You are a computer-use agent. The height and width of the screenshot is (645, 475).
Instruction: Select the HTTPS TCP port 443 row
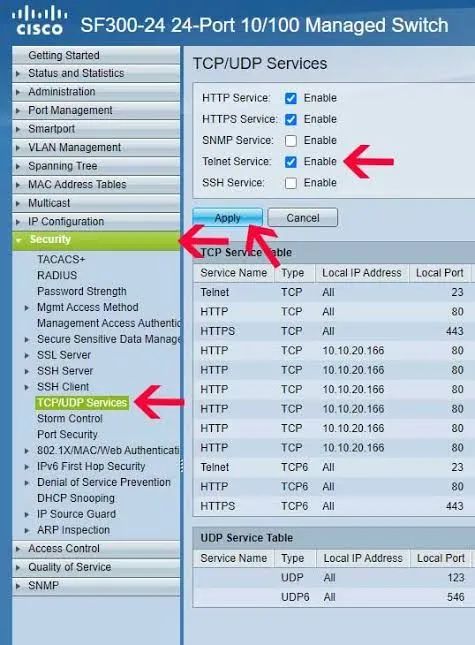point(333,331)
